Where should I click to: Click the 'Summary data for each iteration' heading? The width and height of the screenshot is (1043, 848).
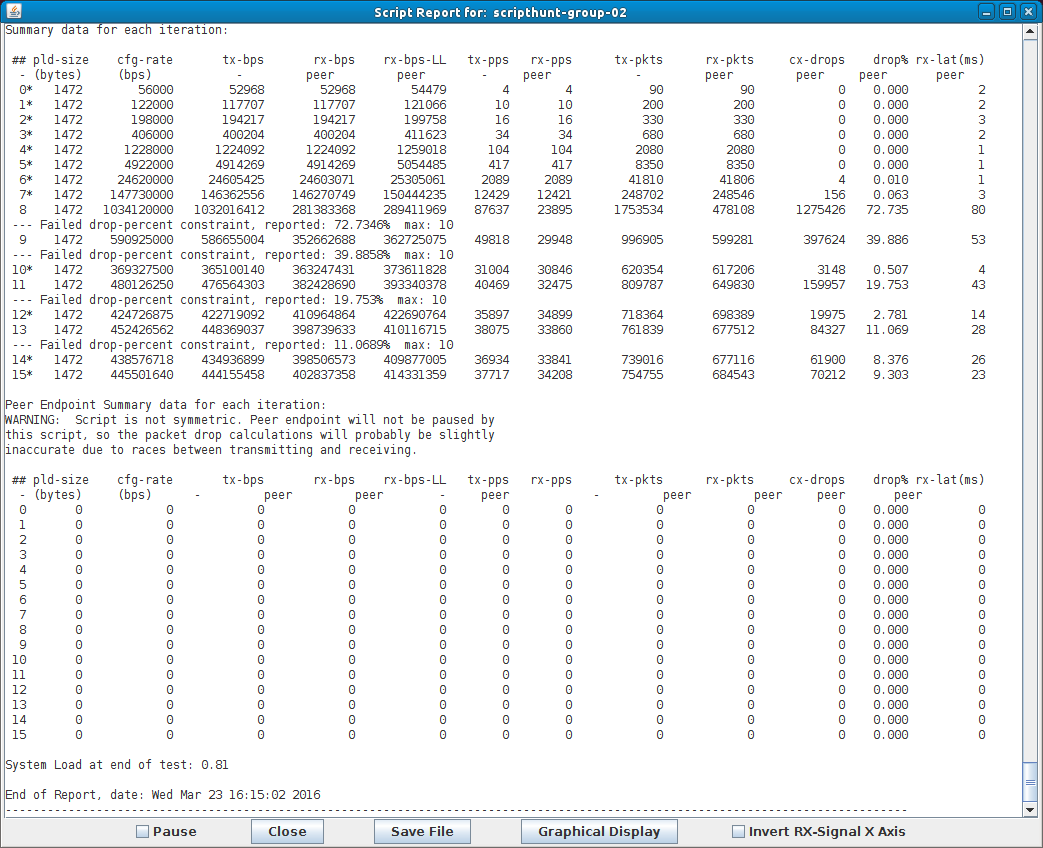pyautogui.click(x=117, y=30)
